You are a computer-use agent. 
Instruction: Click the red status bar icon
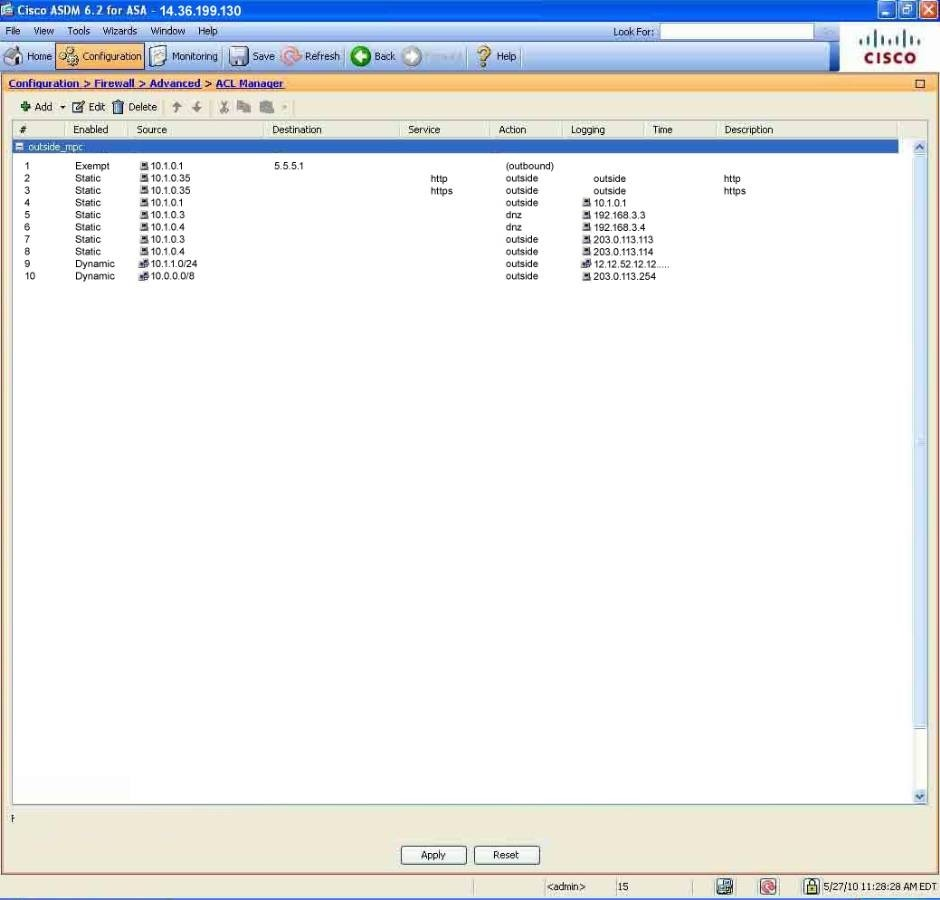[x=768, y=886]
